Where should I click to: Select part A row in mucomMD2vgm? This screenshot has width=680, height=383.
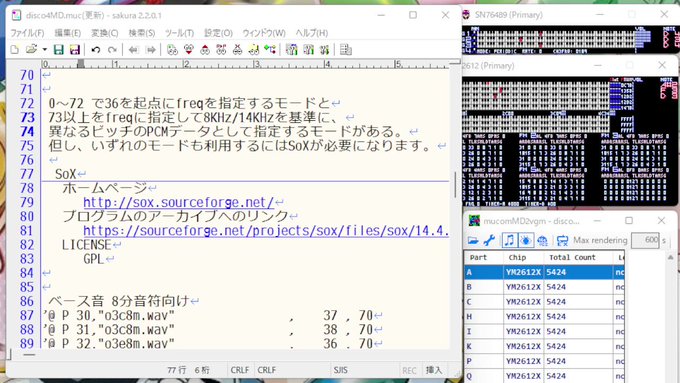point(545,272)
